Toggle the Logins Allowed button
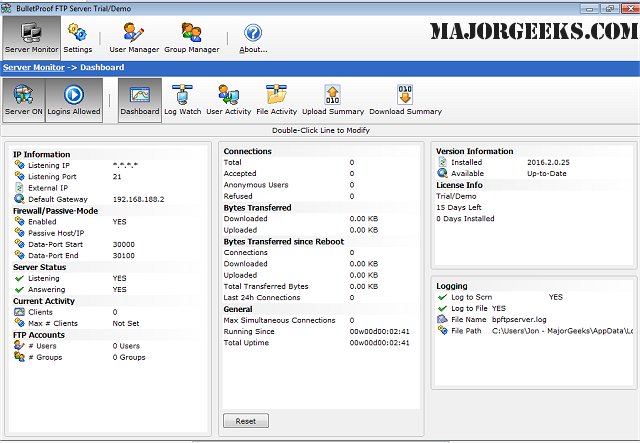 pyautogui.click(x=74, y=100)
